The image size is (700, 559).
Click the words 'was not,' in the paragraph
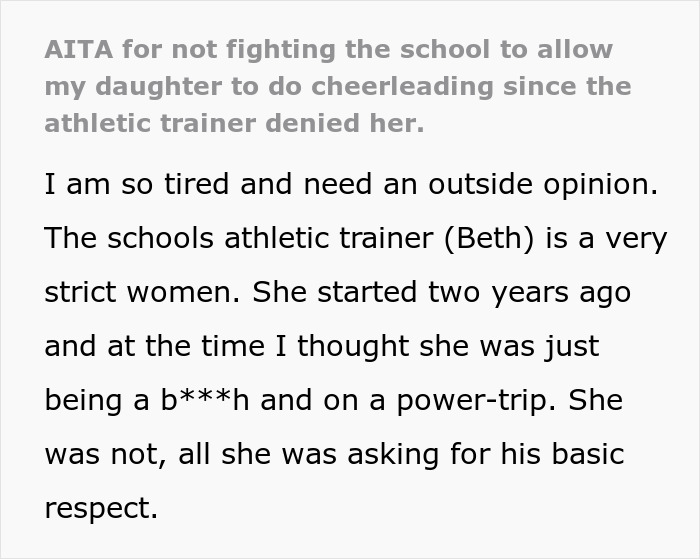click(x=105, y=455)
